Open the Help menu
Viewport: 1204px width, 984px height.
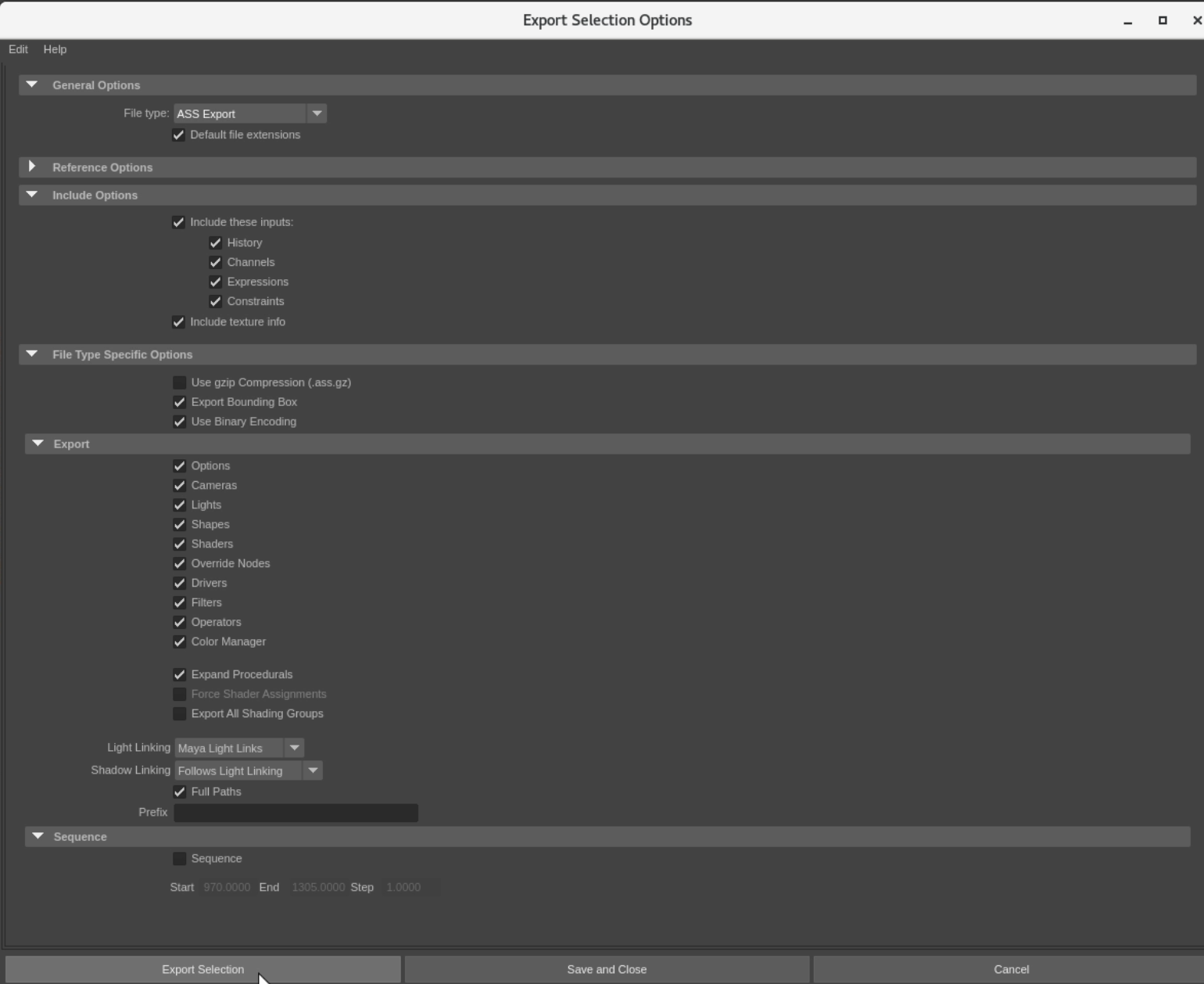55,49
